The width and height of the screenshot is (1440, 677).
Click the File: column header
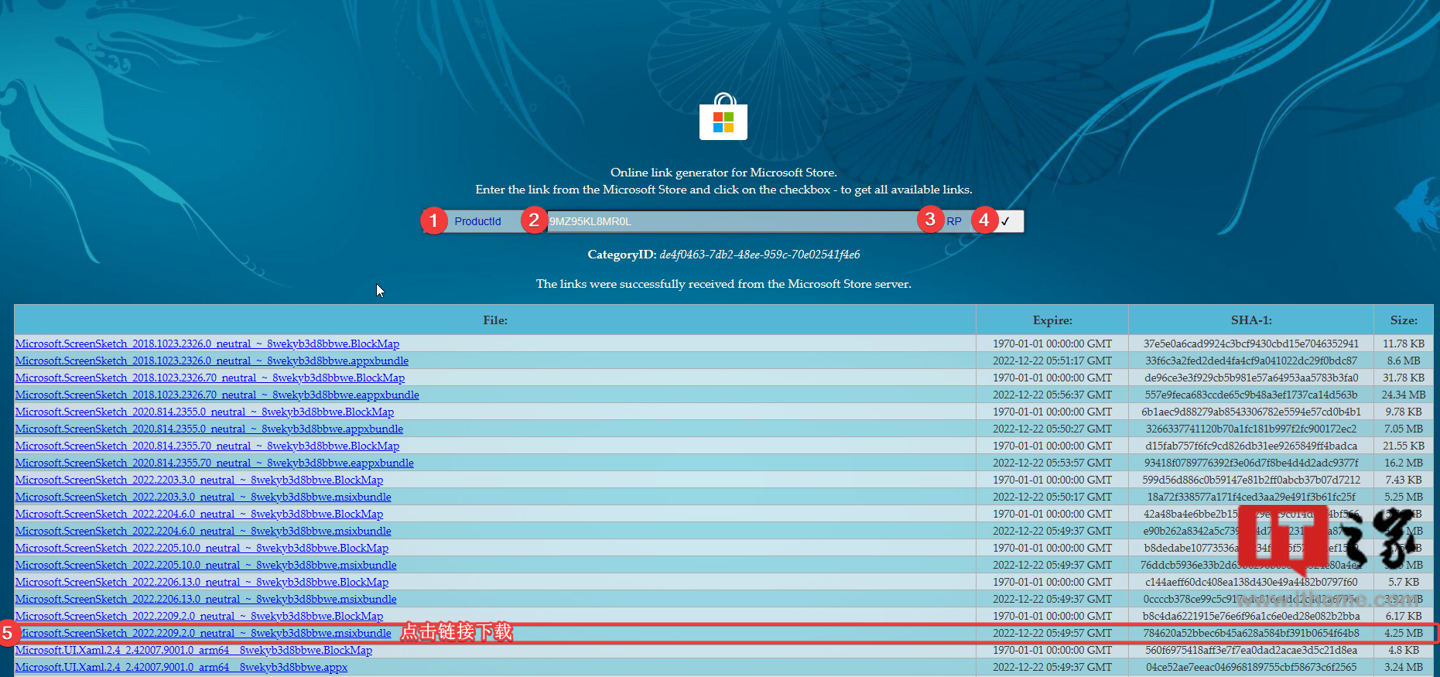pos(495,320)
